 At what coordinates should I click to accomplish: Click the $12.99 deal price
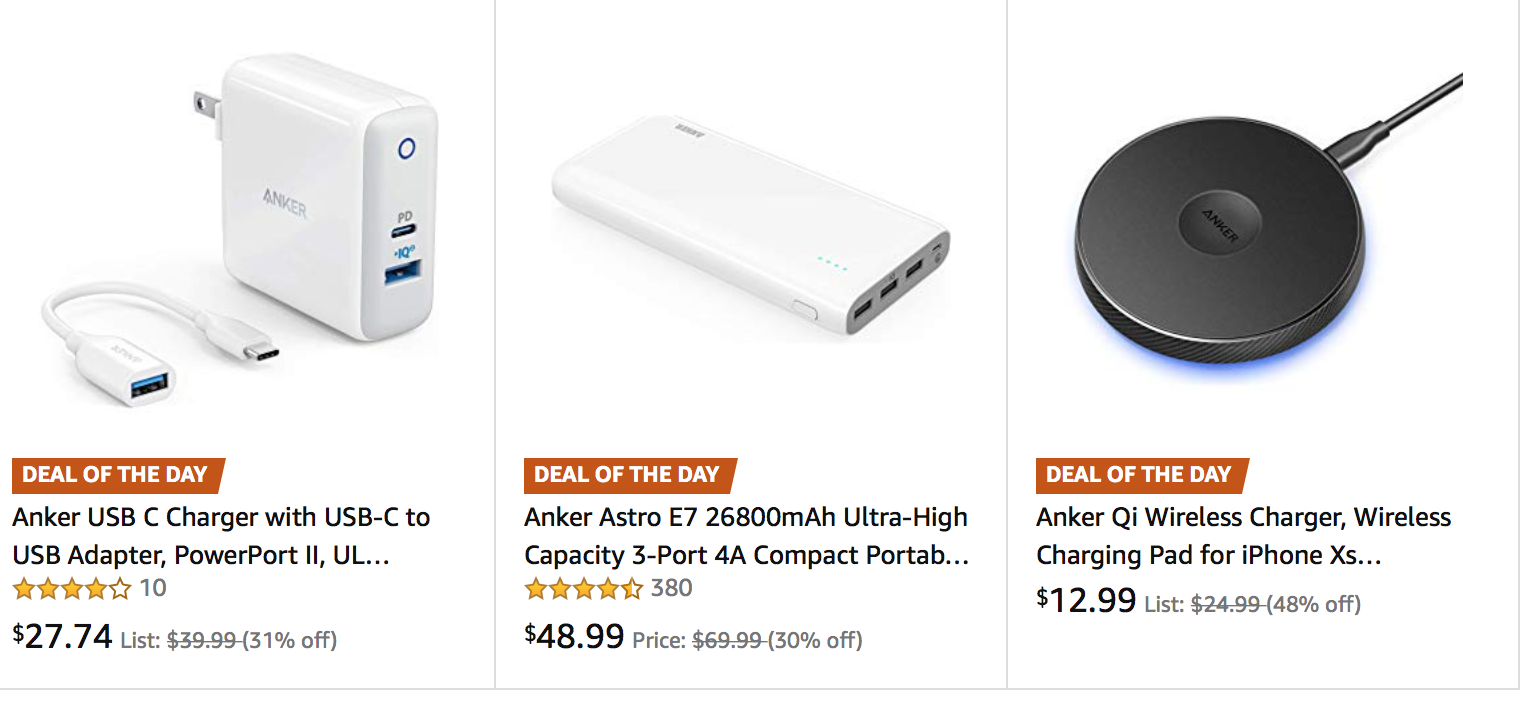coord(1087,601)
